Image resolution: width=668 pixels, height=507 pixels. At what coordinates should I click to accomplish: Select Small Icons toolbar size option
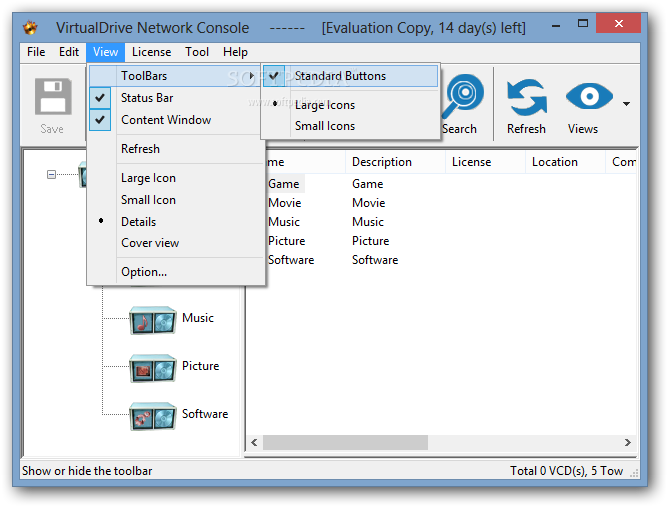351,126
